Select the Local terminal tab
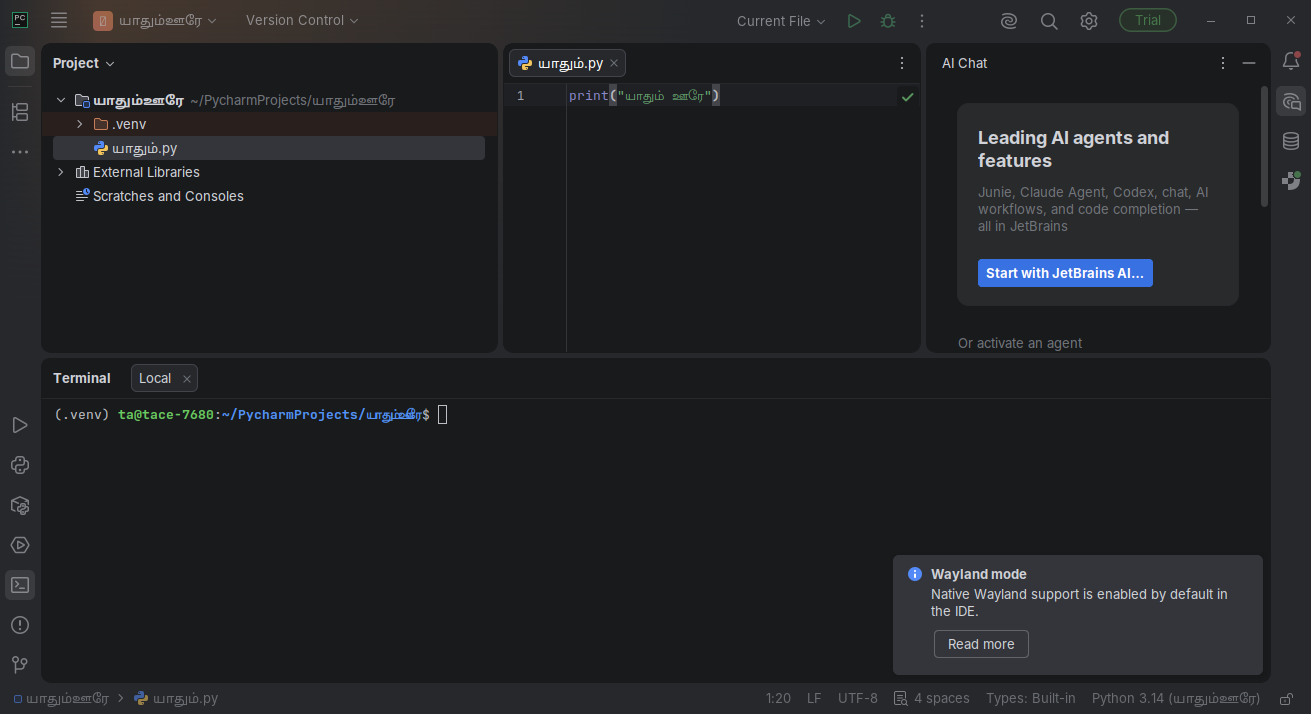 pos(155,378)
